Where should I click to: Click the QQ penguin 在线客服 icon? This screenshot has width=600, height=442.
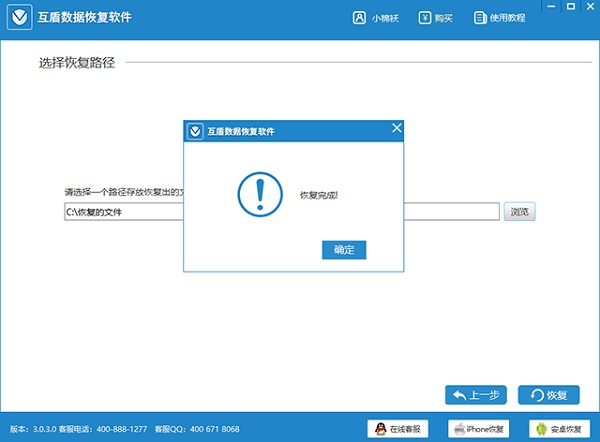pyautogui.click(x=381, y=429)
